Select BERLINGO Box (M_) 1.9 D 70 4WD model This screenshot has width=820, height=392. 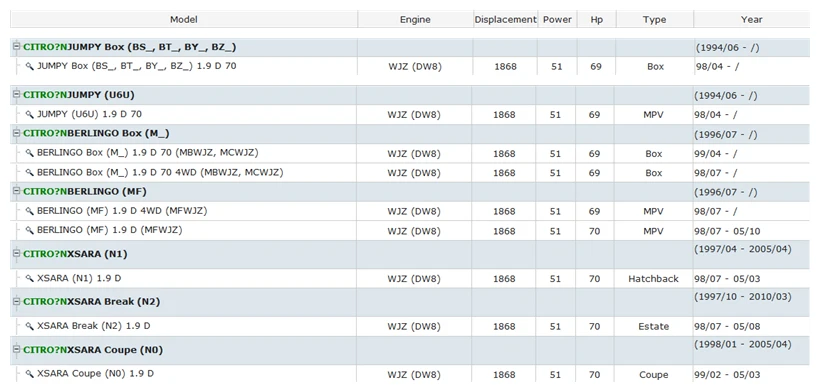[160, 172]
